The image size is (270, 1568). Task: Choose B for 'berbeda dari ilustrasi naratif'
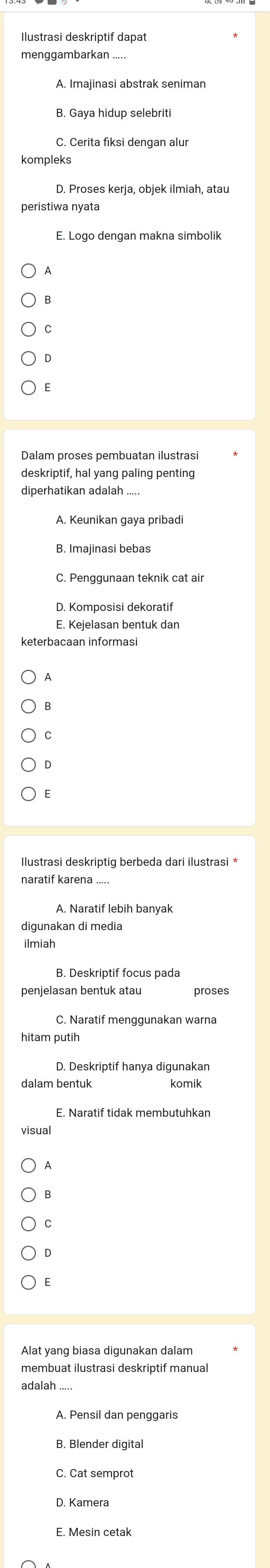tap(28, 1194)
